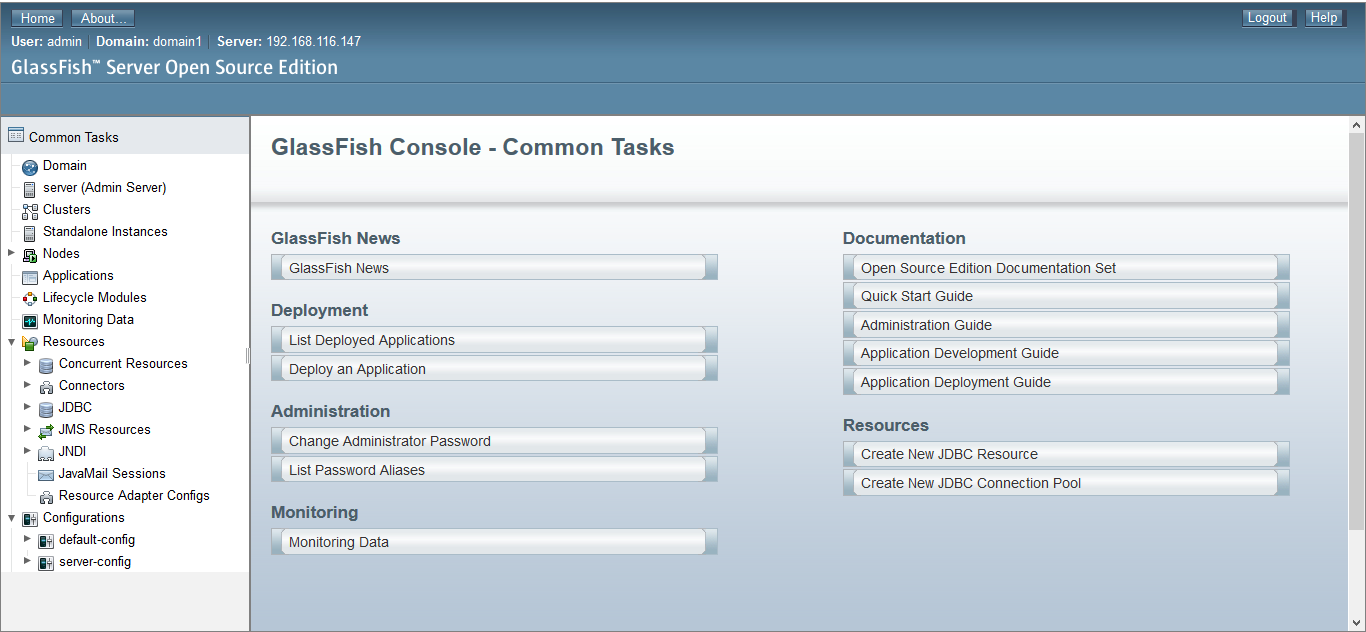Viewport: 1366px width, 632px height.
Task: Click the scrollbar down arrow
Action: coord(1357,623)
